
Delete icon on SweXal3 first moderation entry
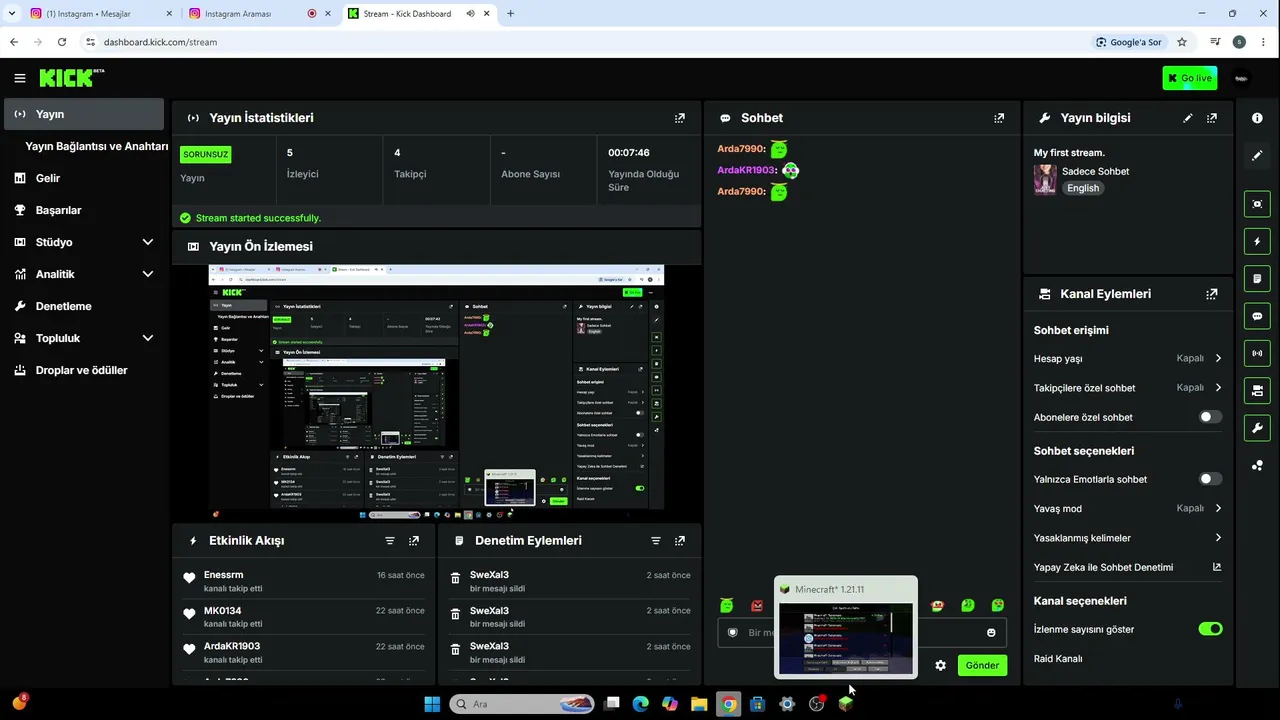pos(455,579)
